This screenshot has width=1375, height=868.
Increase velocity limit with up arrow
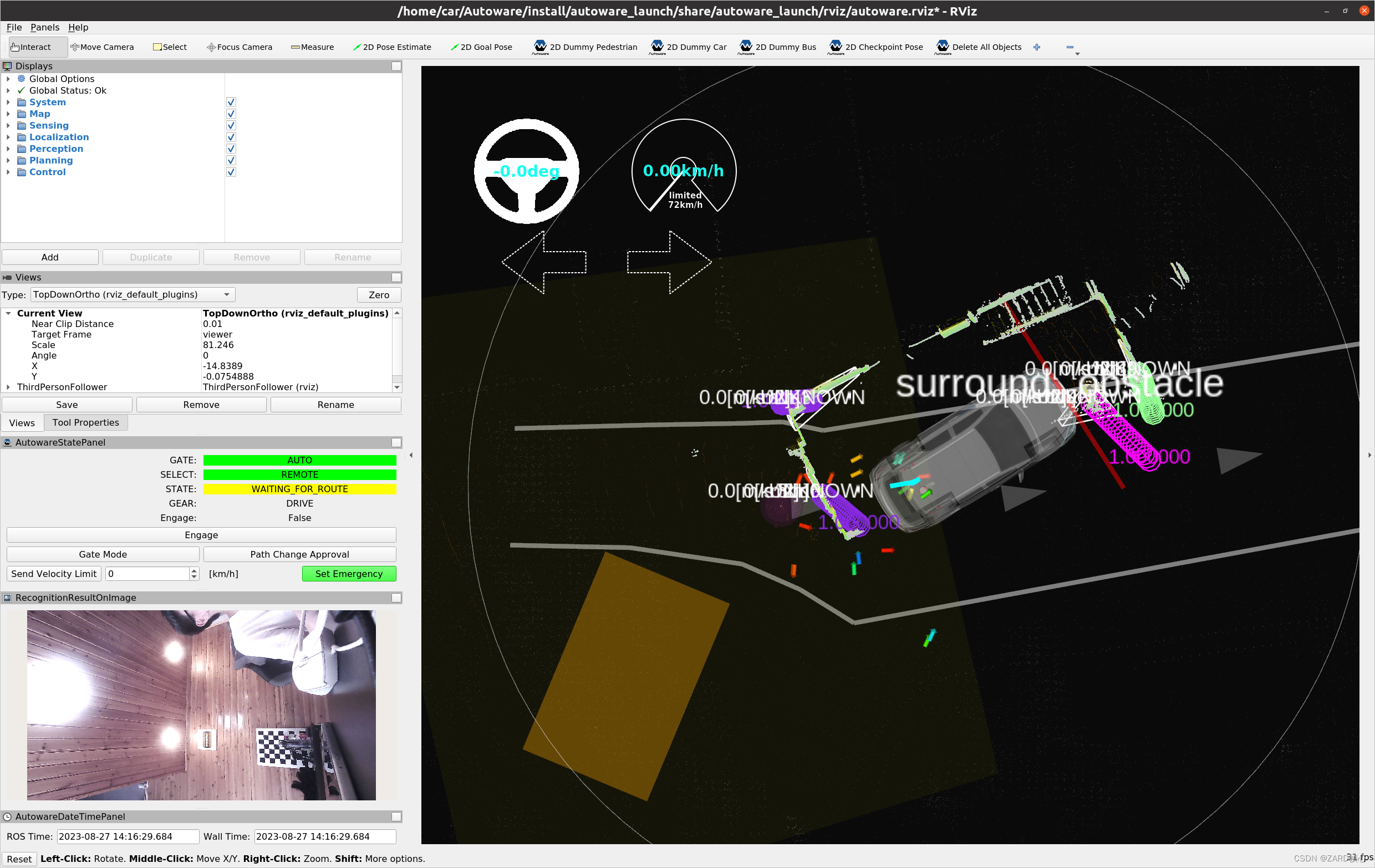click(x=194, y=570)
